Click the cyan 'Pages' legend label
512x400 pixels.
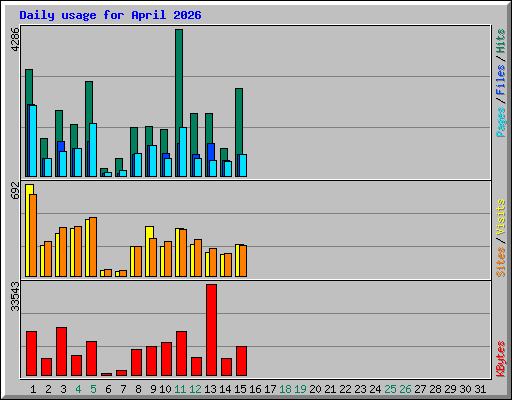point(501,122)
